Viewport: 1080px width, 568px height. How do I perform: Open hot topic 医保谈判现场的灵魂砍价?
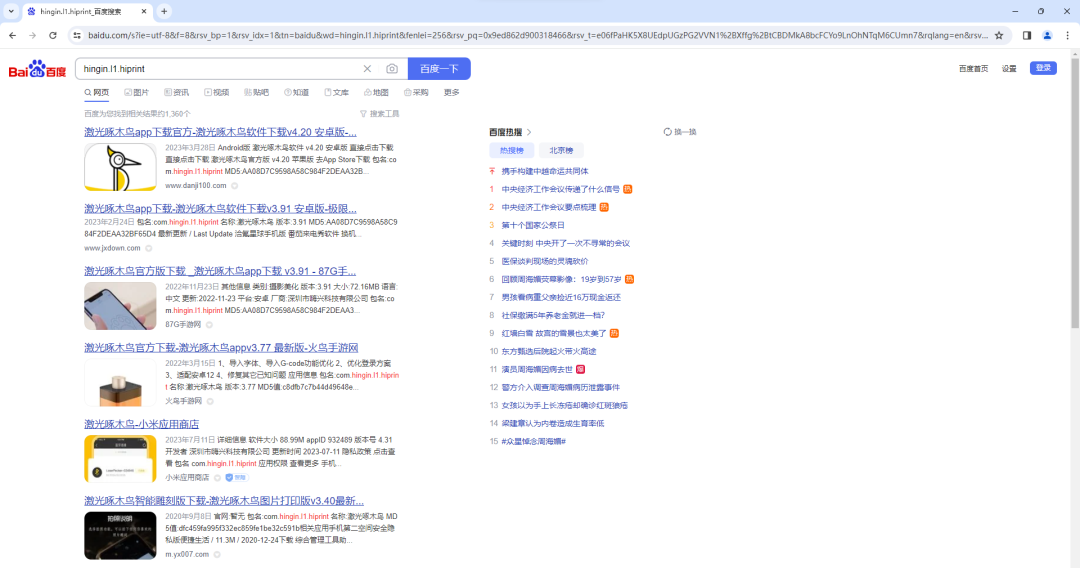[545, 262]
